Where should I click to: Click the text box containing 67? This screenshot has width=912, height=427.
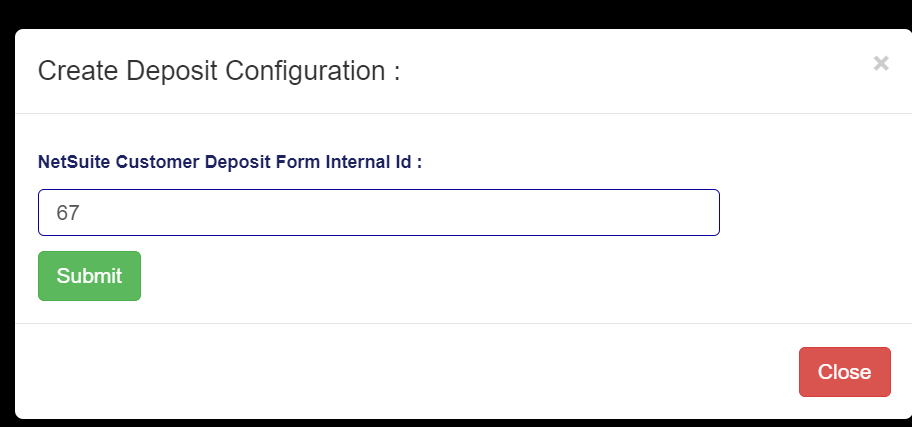click(x=378, y=213)
